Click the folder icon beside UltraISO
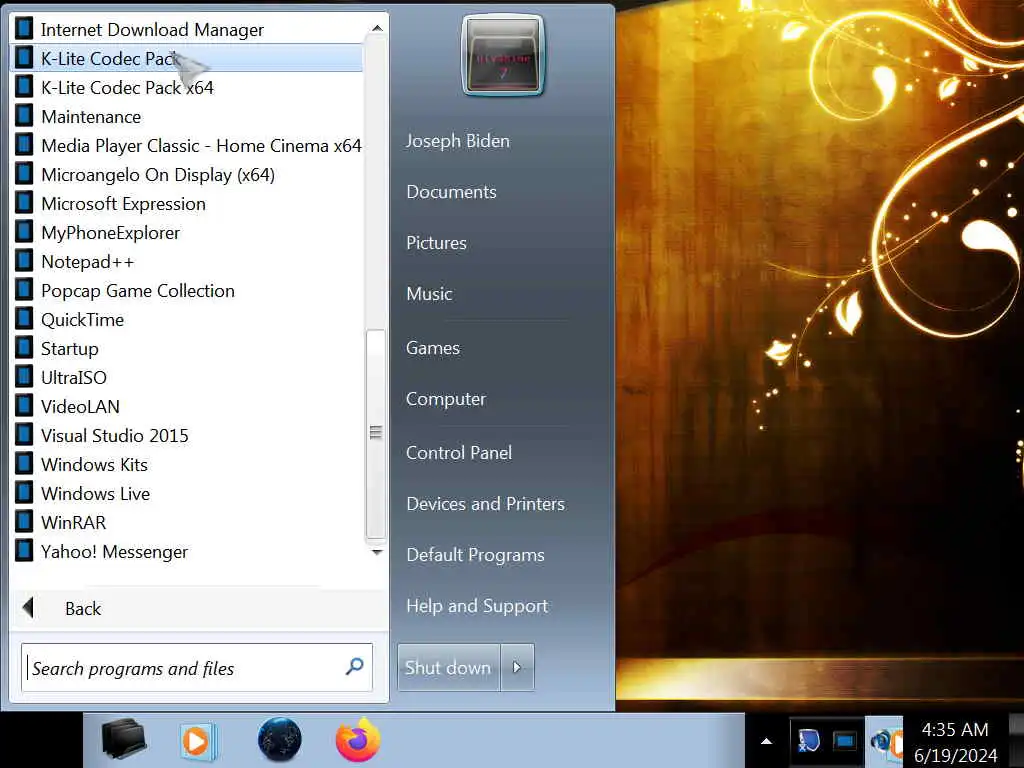1024x768 pixels. tap(24, 377)
